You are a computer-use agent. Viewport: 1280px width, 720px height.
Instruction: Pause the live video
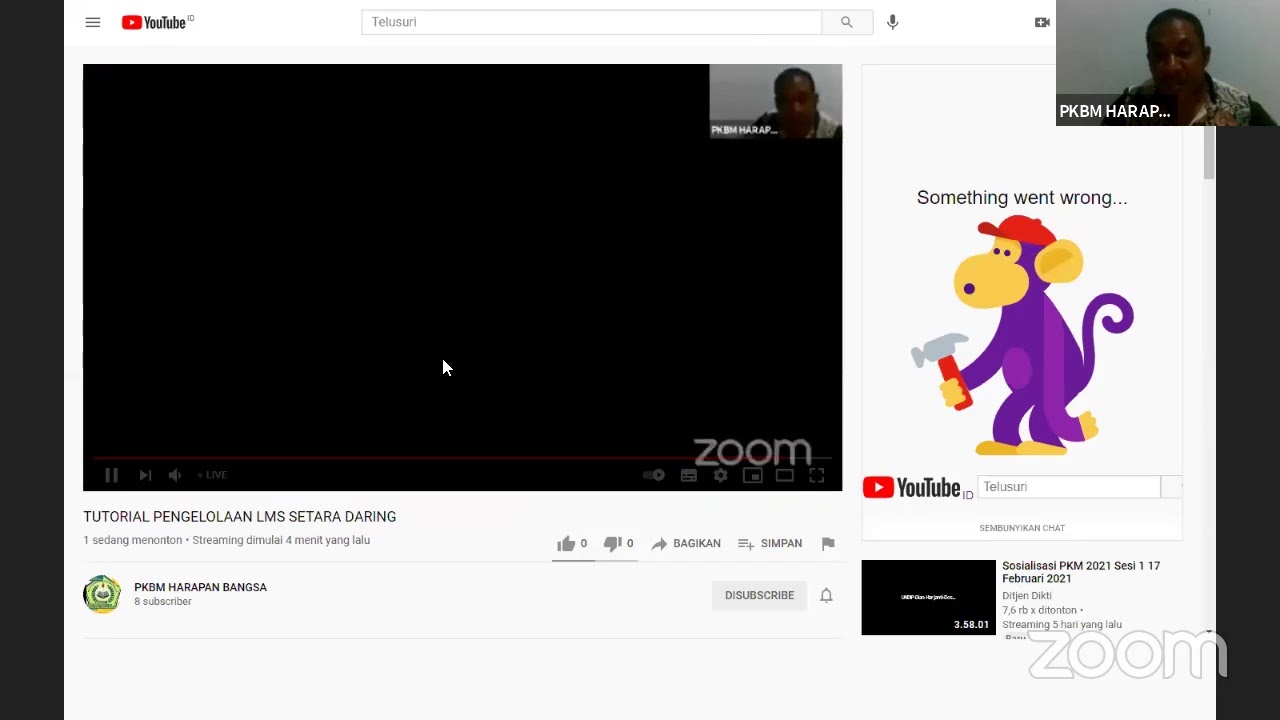point(111,475)
